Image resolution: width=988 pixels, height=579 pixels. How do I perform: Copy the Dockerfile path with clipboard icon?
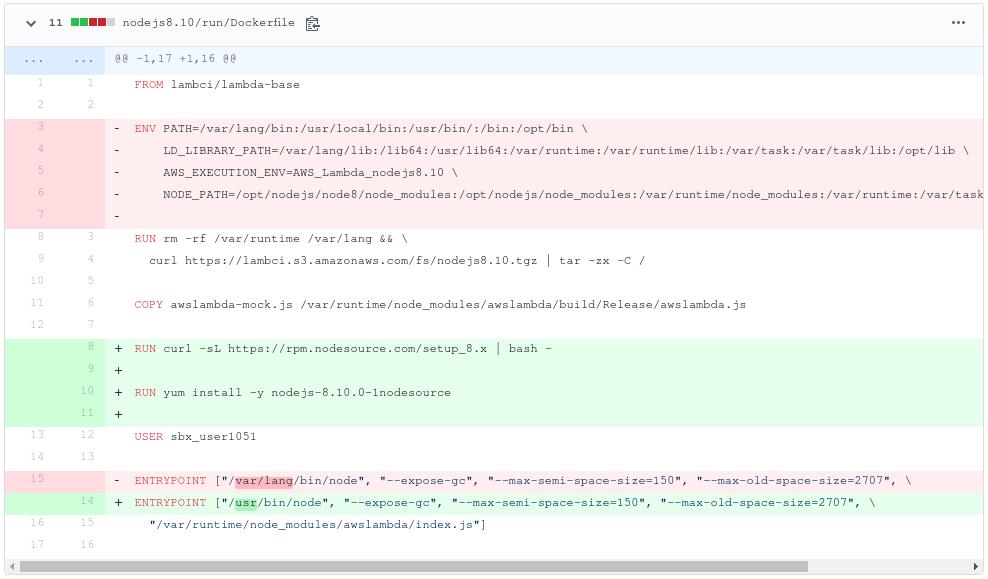point(312,23)
